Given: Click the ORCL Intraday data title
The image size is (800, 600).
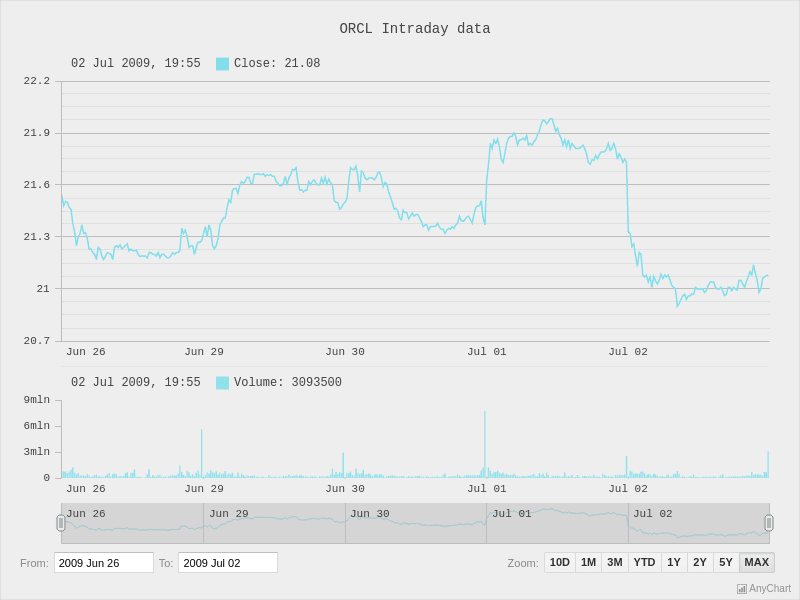Looking at the screenshot, I should click(x=415, y=29).
